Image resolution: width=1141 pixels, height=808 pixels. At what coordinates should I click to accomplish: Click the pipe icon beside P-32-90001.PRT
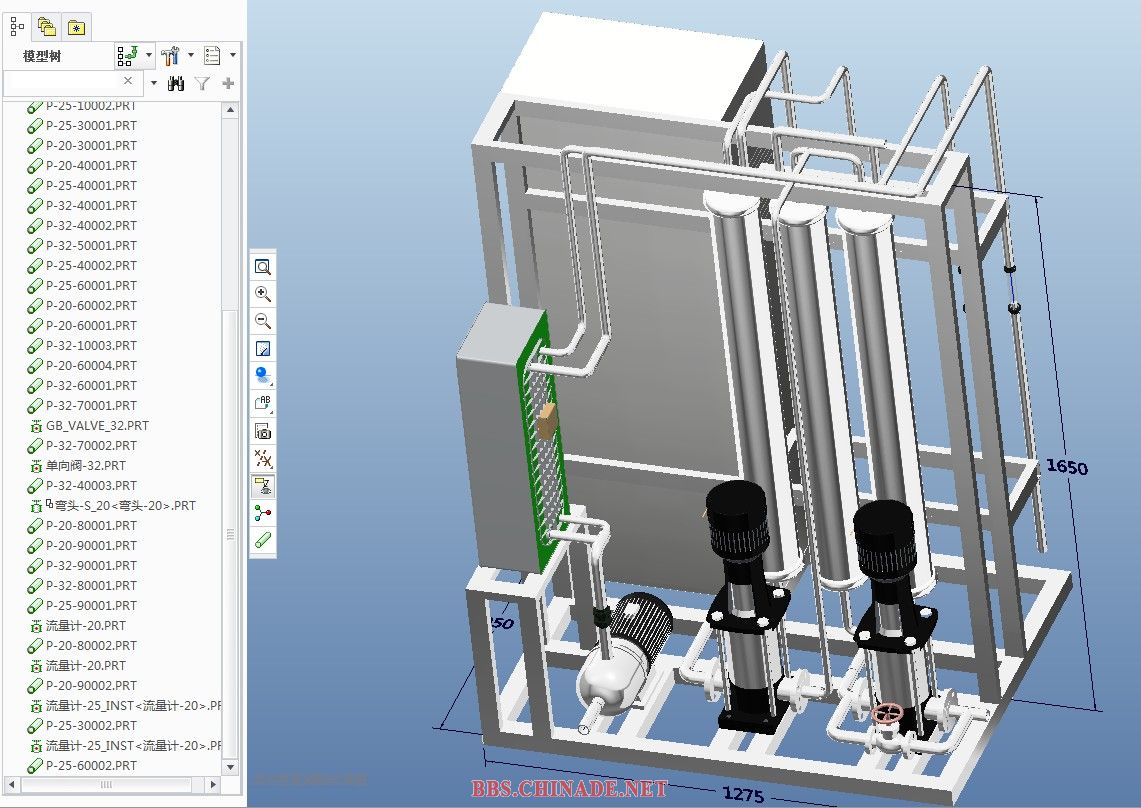[35, 566]
